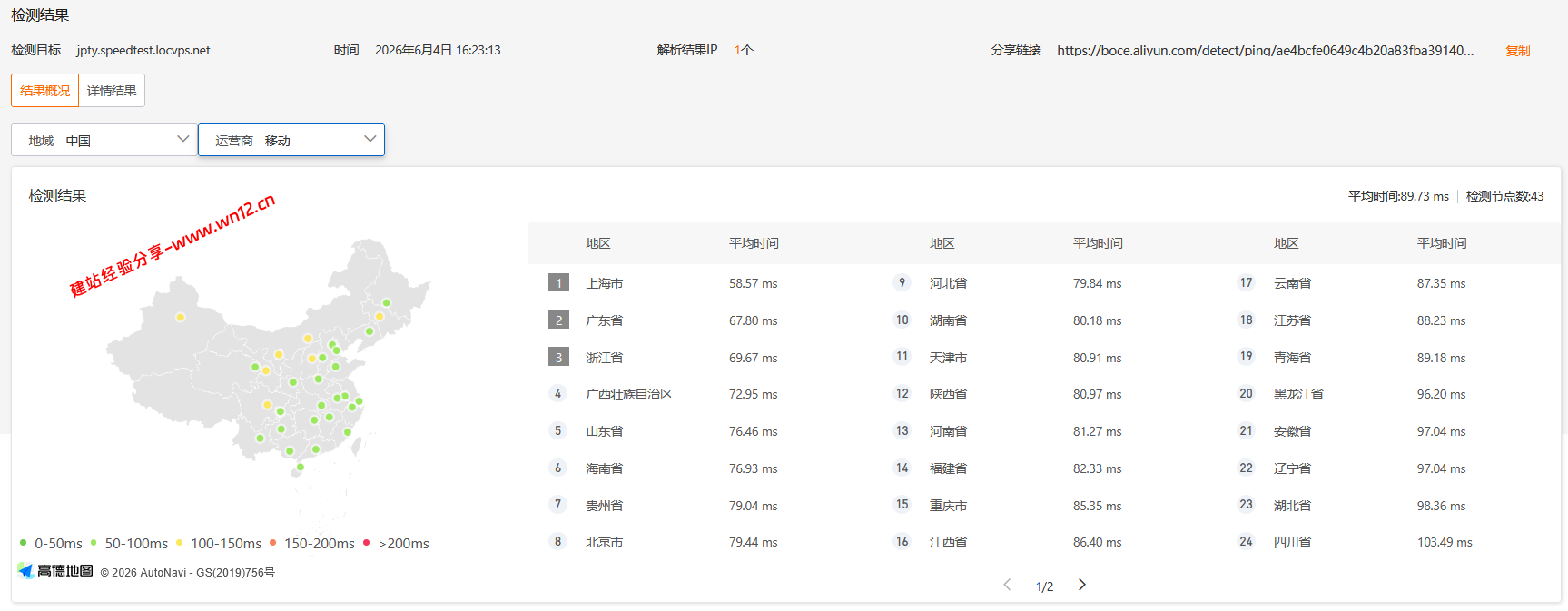Click the detection time 2026年6月4日 16:23:13
This screenshot has height=611, width=1568.
coord(438,51)
